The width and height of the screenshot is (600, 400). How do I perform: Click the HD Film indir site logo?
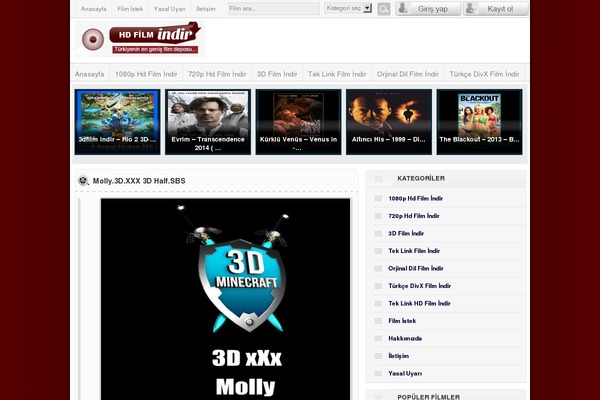(x=140, y=39)
